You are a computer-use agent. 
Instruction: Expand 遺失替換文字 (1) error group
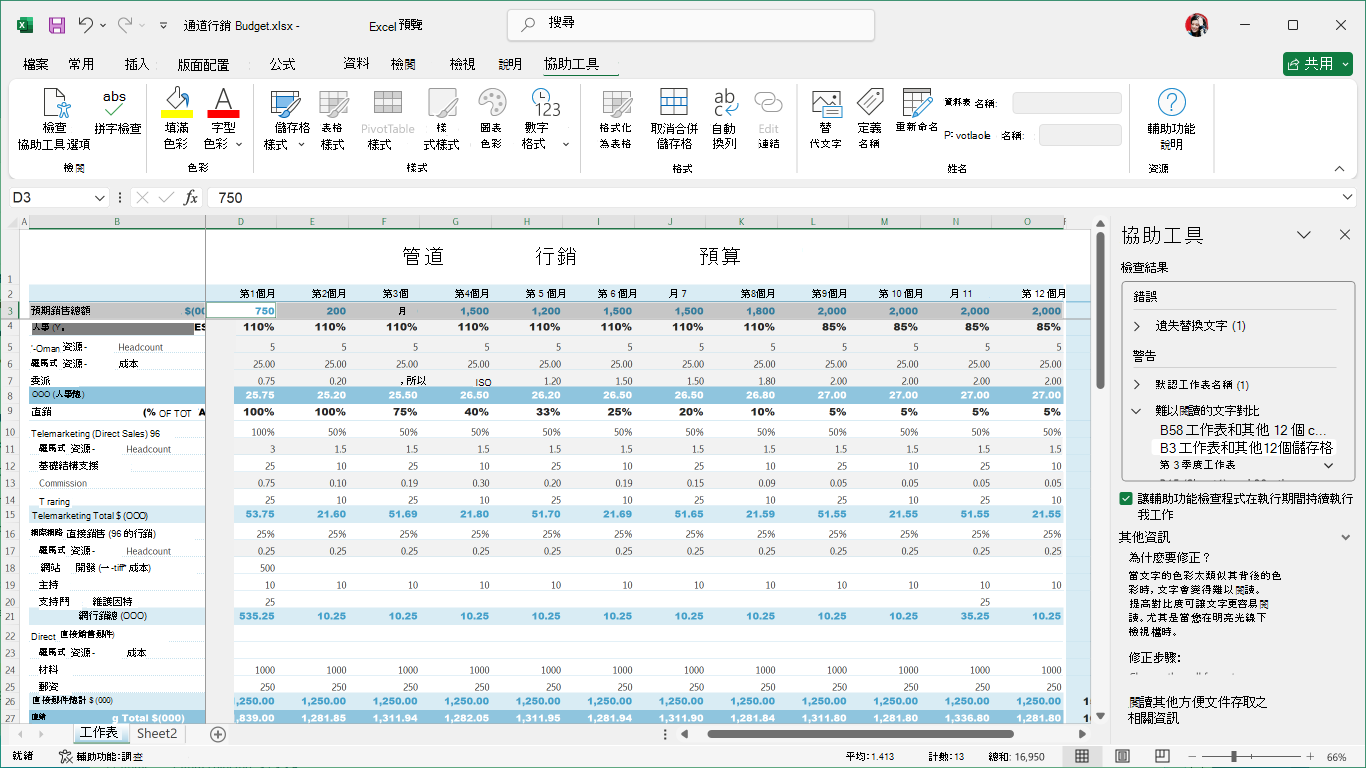click(x=1137, y=326)
